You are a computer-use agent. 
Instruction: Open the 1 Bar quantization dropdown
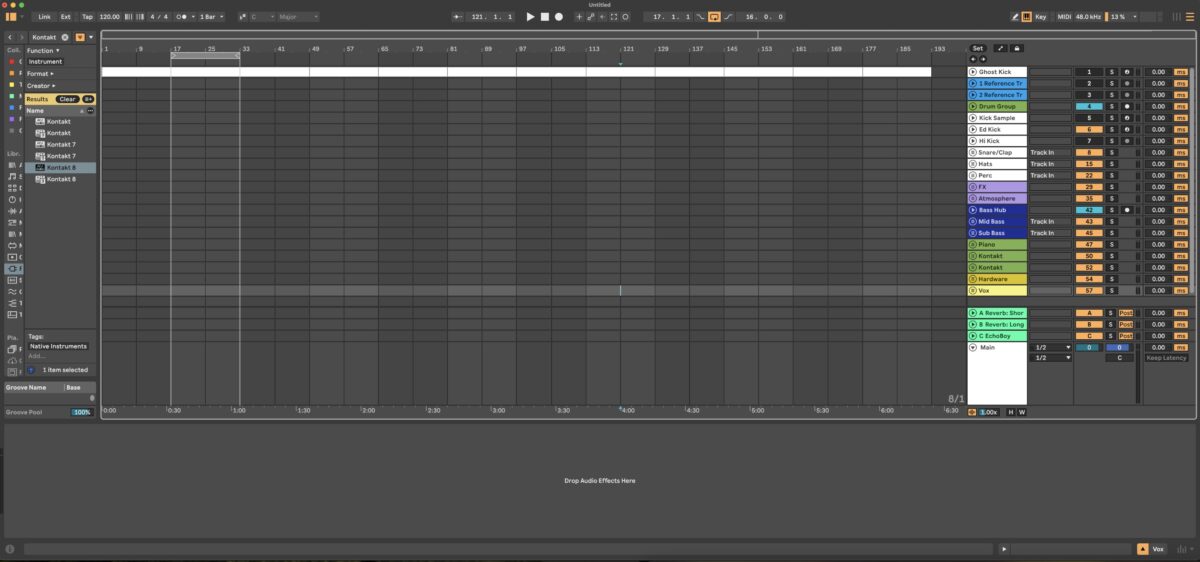pos(211,17)
